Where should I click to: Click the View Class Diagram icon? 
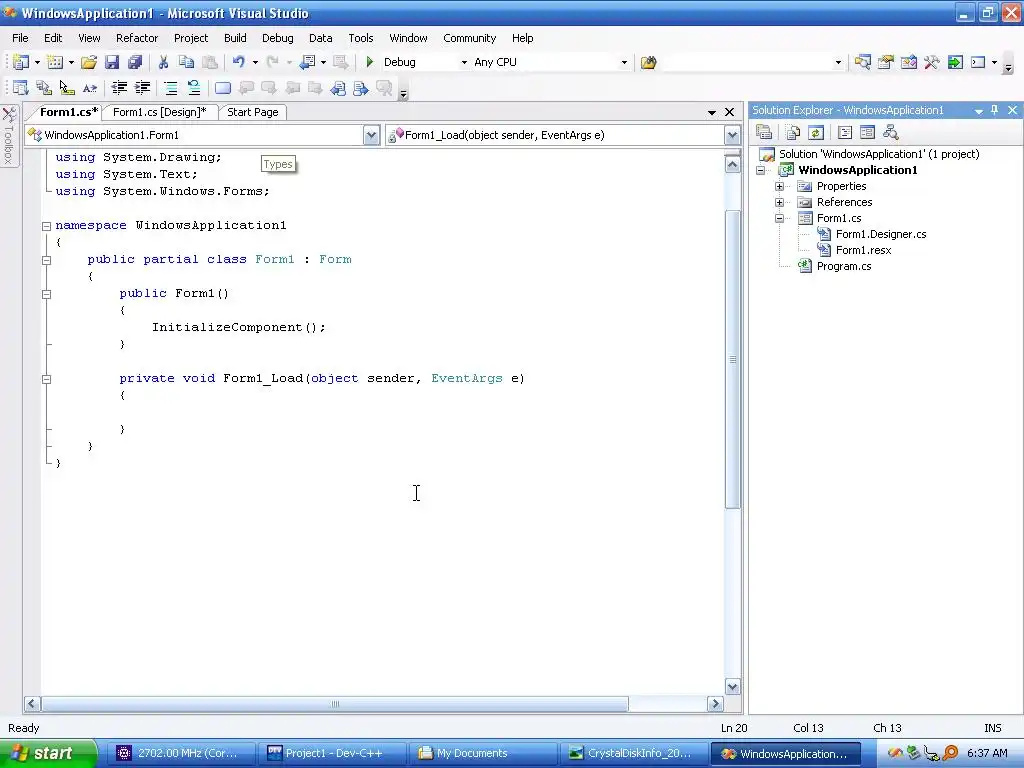click(x=891, y=133)
